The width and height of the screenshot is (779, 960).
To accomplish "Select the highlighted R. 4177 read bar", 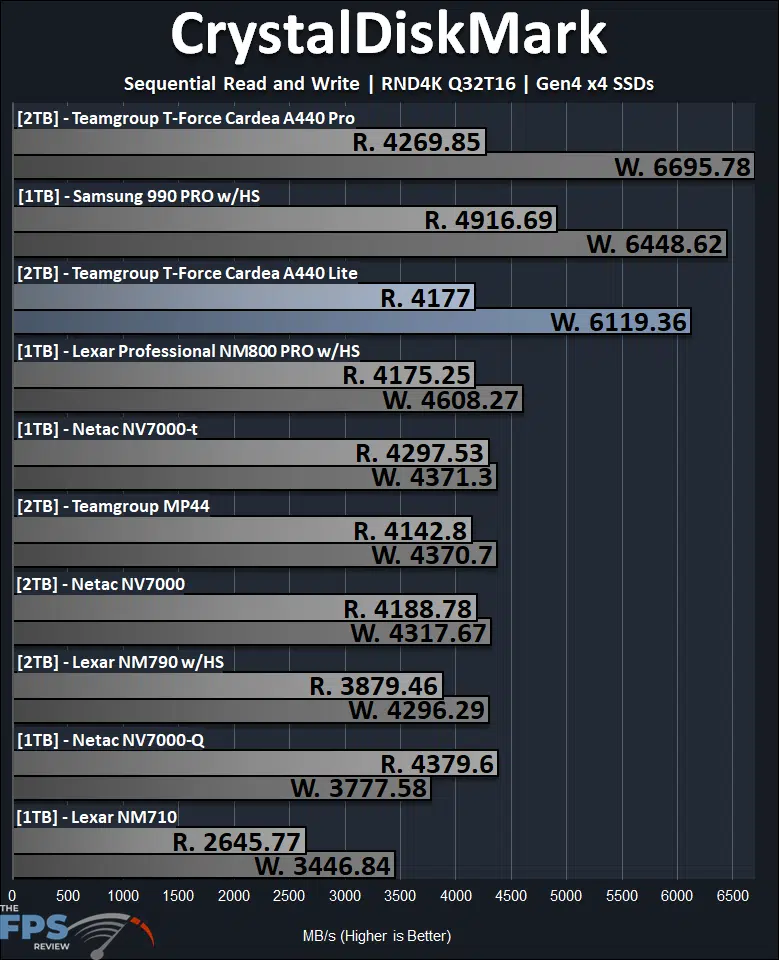I will tap(244, 297).
